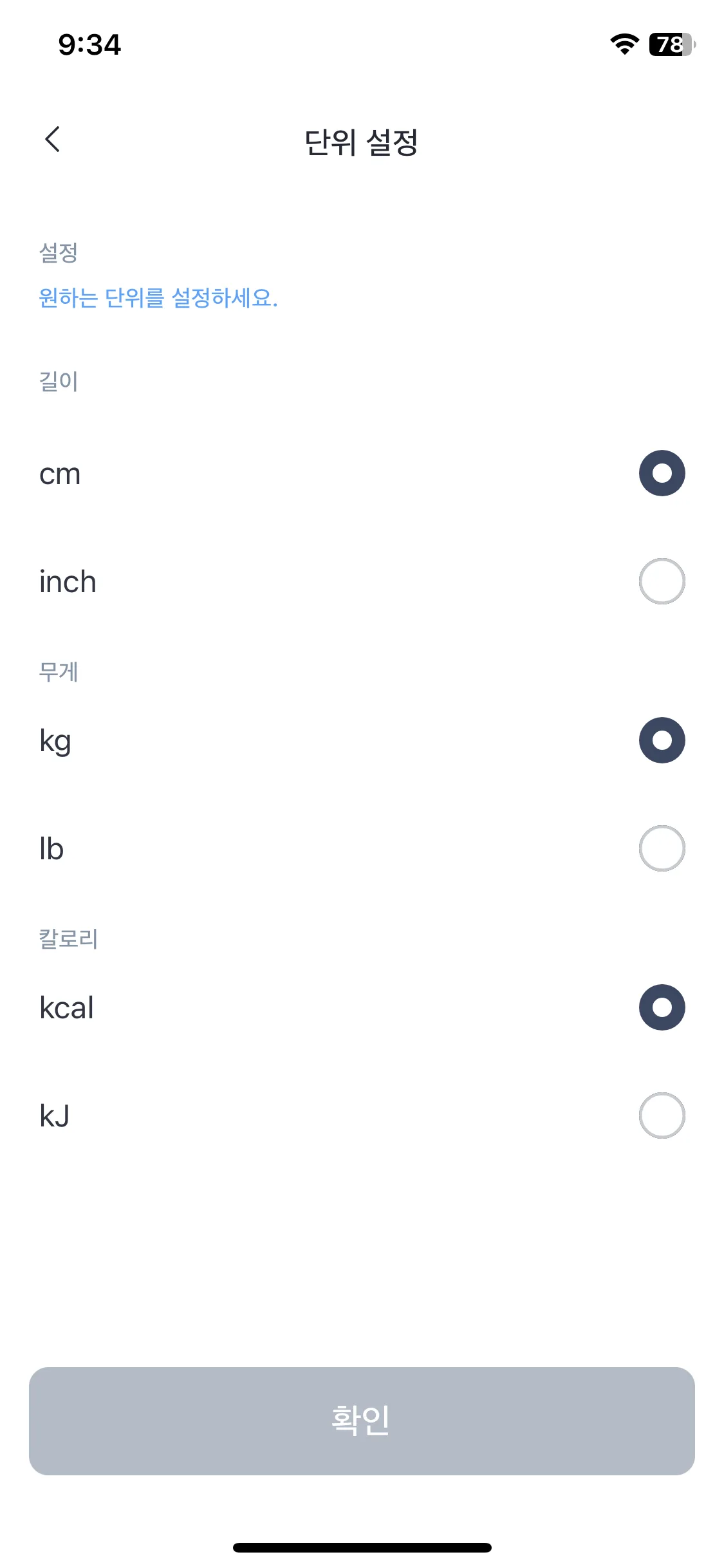Screen dimensions: 724x1568
Task: Tap the battery indicator icon
Action: click(673, 44)
